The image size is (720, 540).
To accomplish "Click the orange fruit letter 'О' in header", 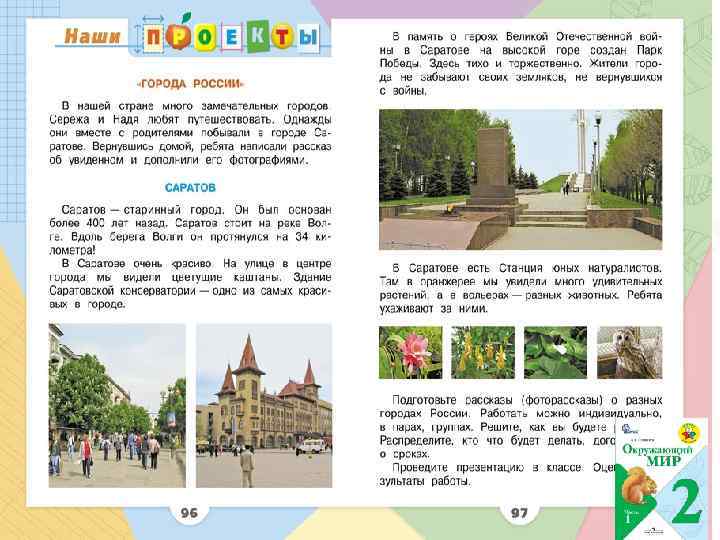I will pyautogui.click(x=179, y=36).
